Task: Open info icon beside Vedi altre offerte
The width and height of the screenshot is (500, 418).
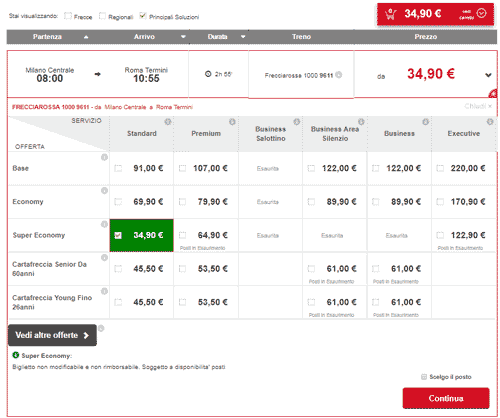Action: [x=101, y=328]
